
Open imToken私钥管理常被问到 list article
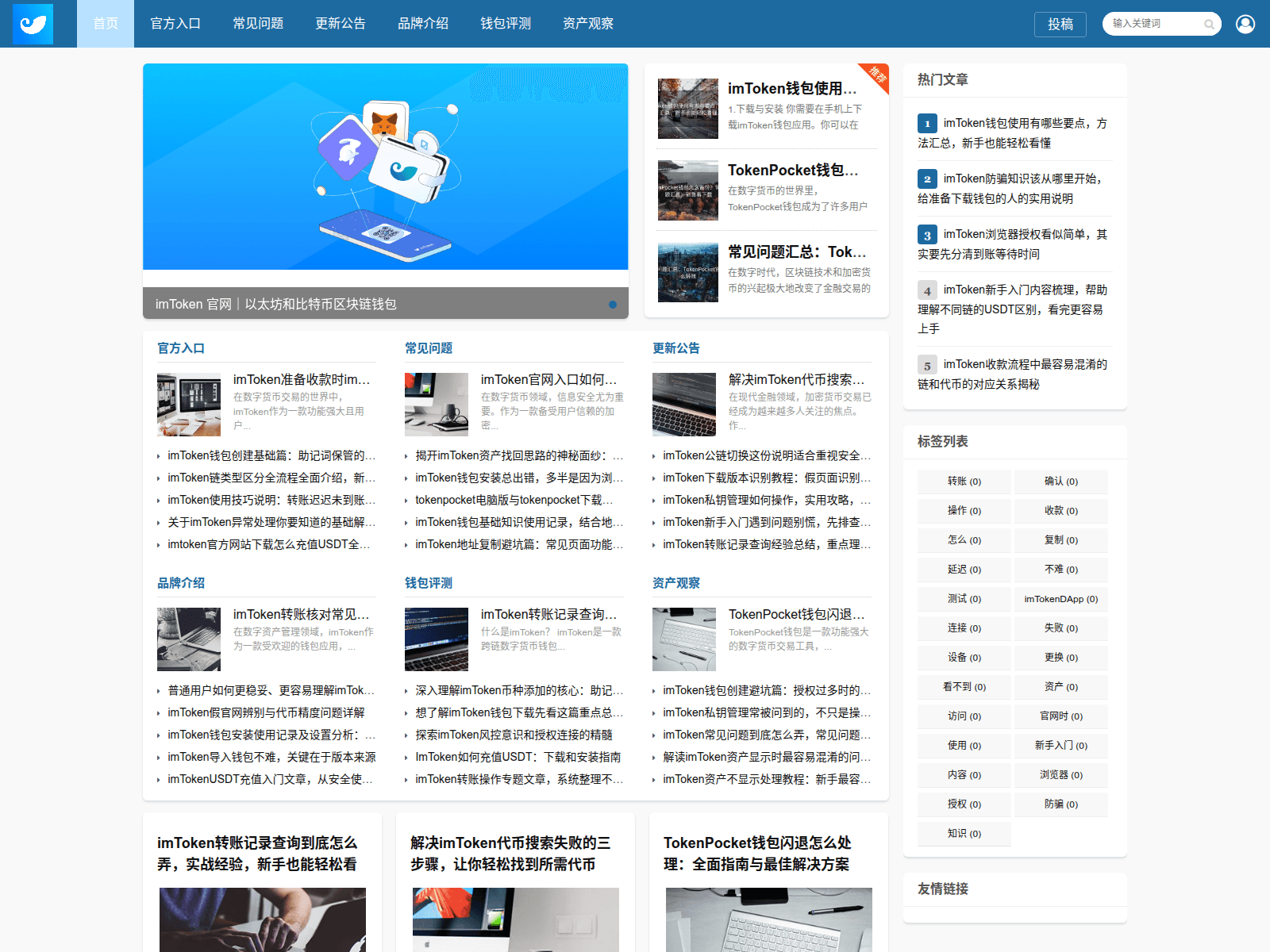click(x=767, y=712)
